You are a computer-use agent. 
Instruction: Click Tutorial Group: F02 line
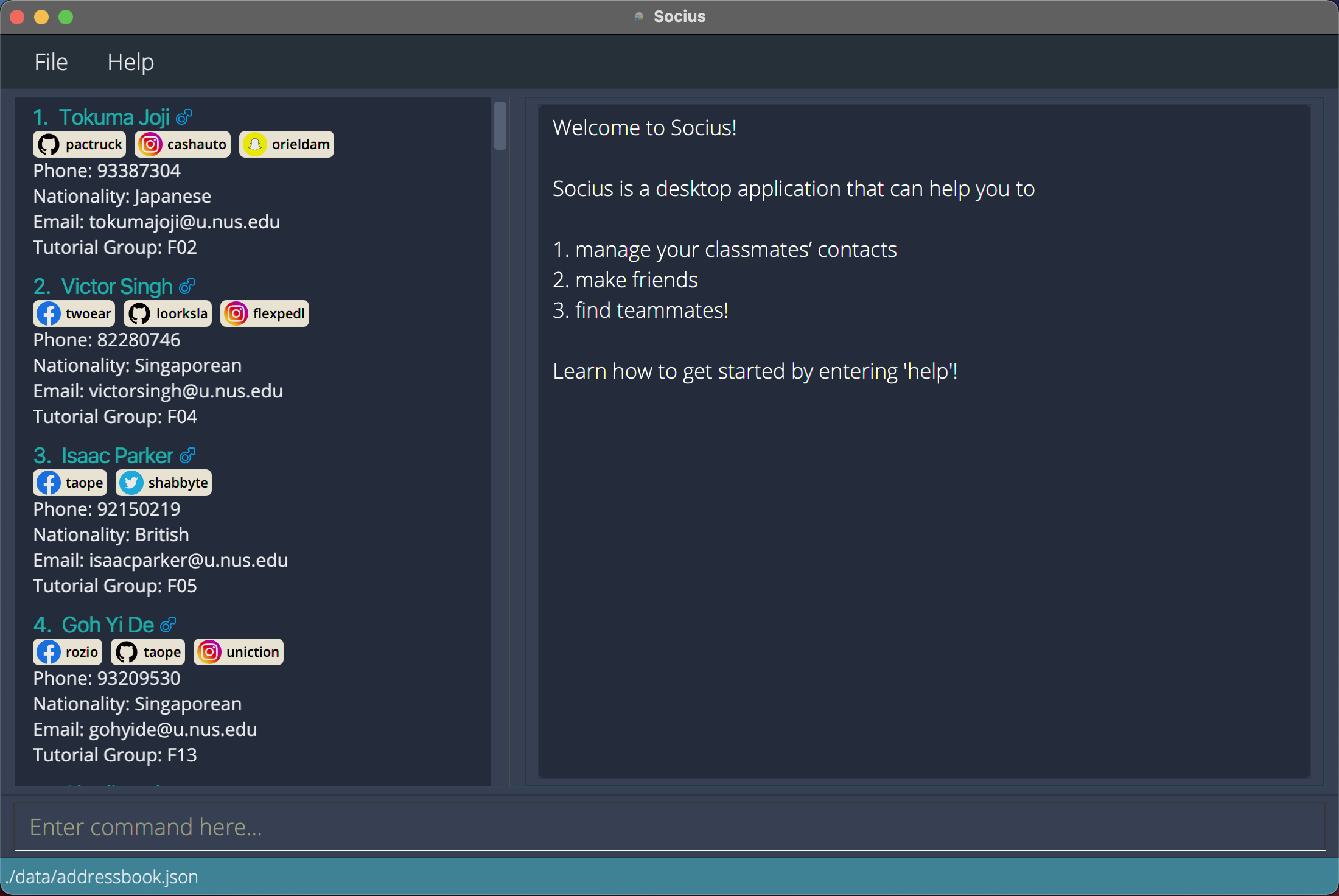coord(115,247)
